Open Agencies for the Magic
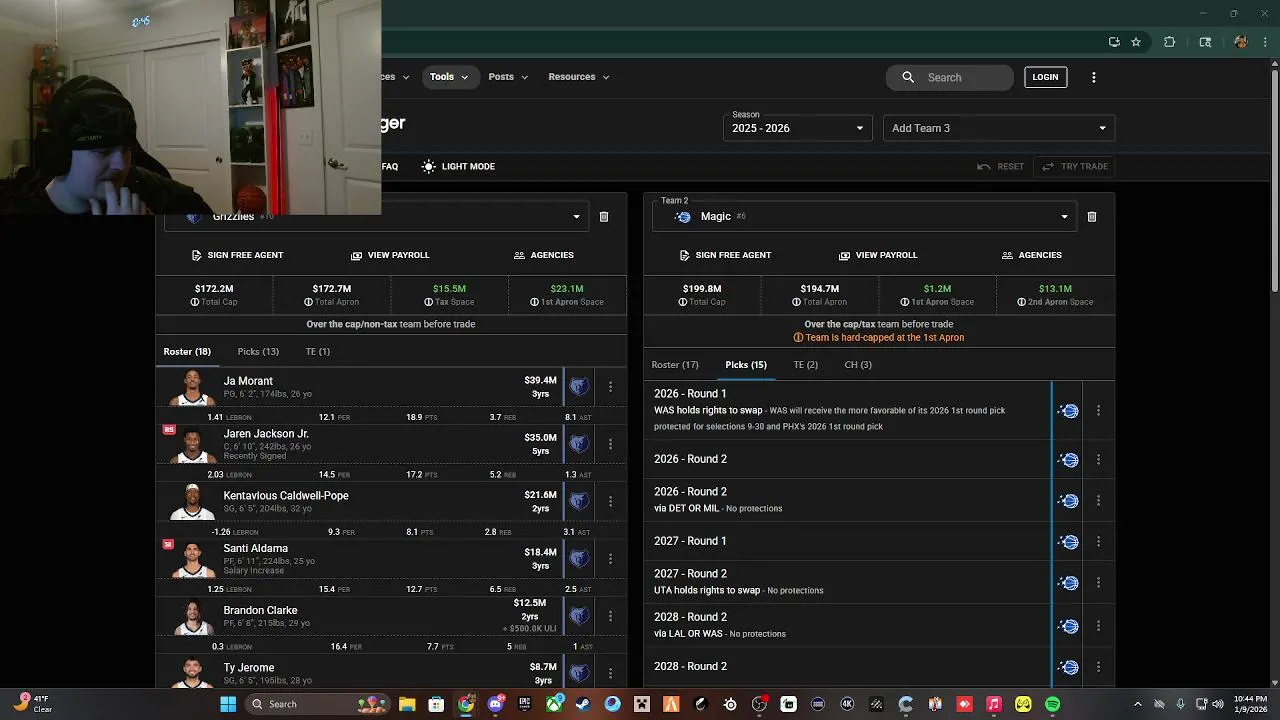1280x720 pixels. [x=1031, y=255]
